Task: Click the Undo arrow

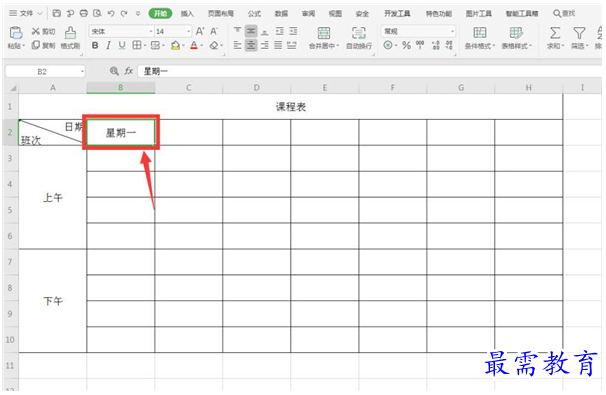Action: 111,14
